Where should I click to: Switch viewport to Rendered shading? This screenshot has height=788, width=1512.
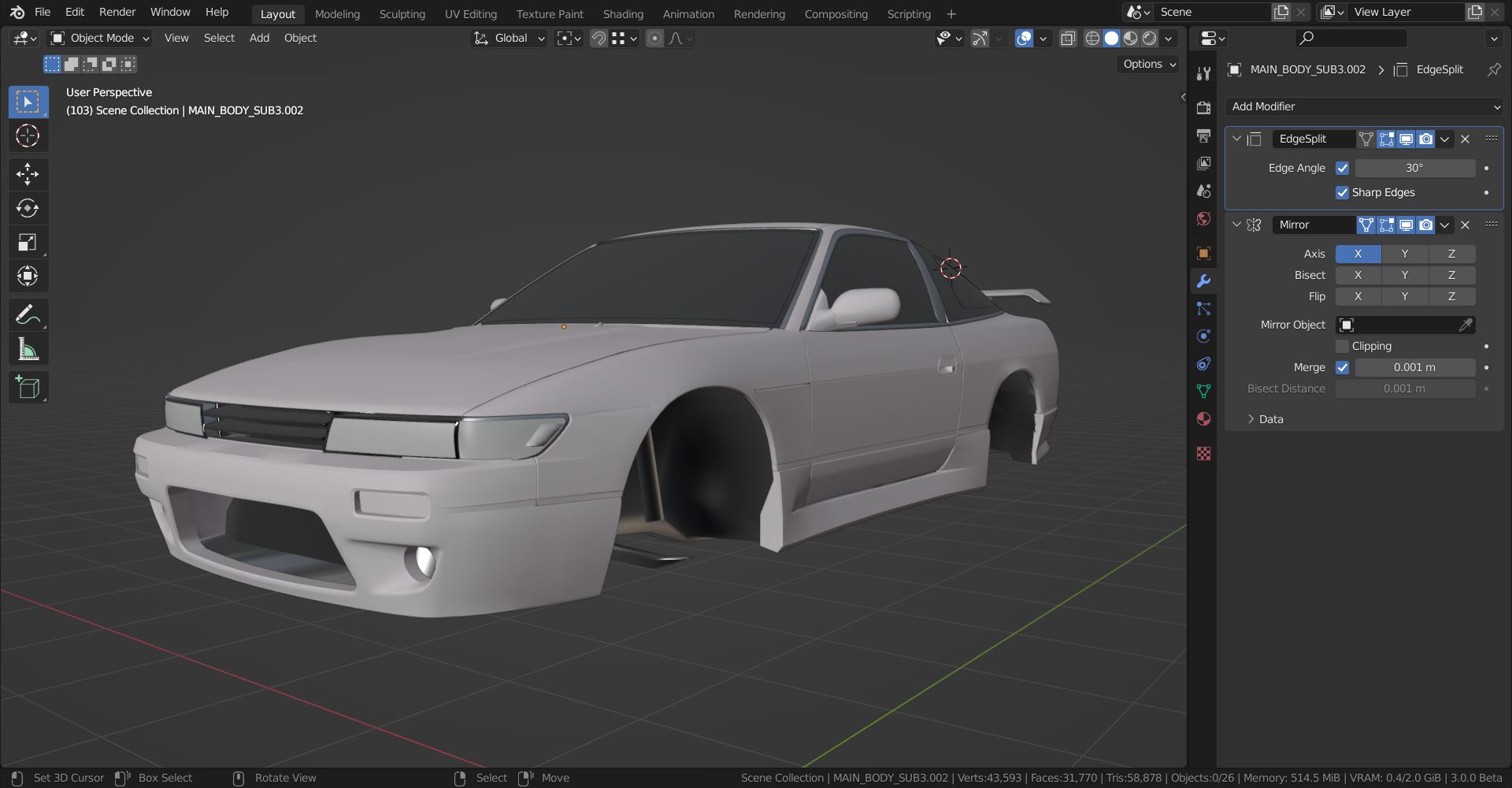[1150, 39]
